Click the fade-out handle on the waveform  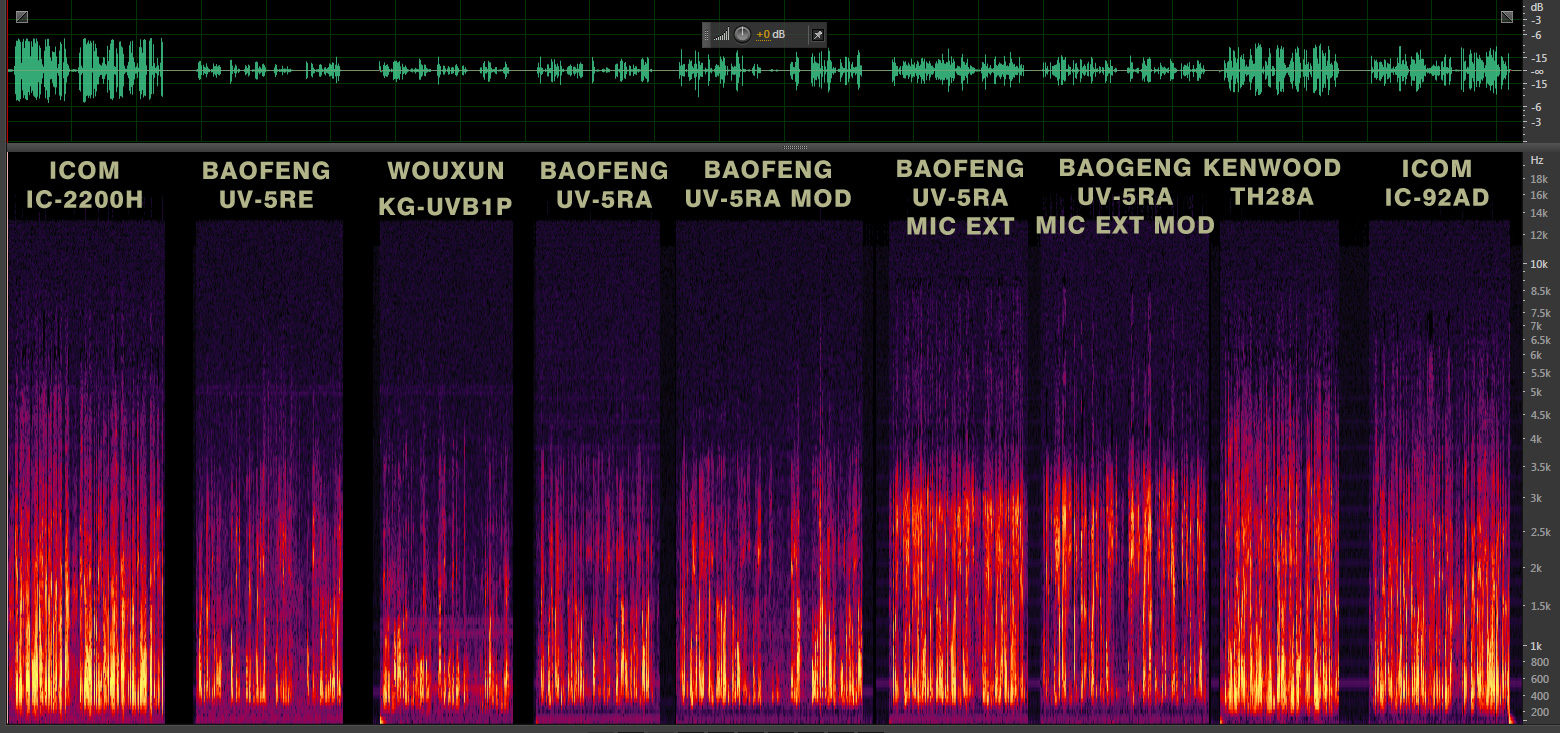pyautogui.click(x=1507, y=17)
